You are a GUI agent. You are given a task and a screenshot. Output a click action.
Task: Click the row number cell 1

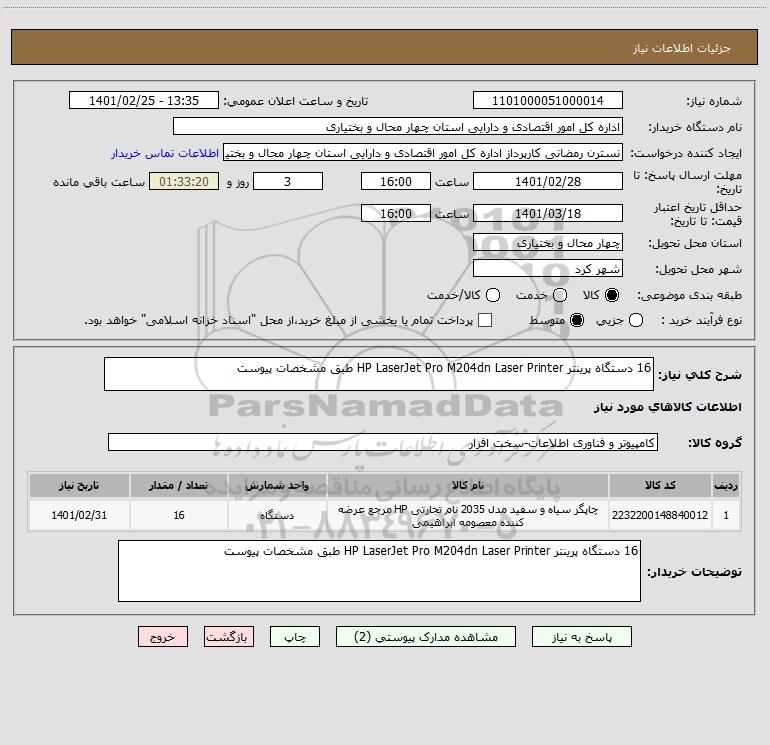[726, 515]
